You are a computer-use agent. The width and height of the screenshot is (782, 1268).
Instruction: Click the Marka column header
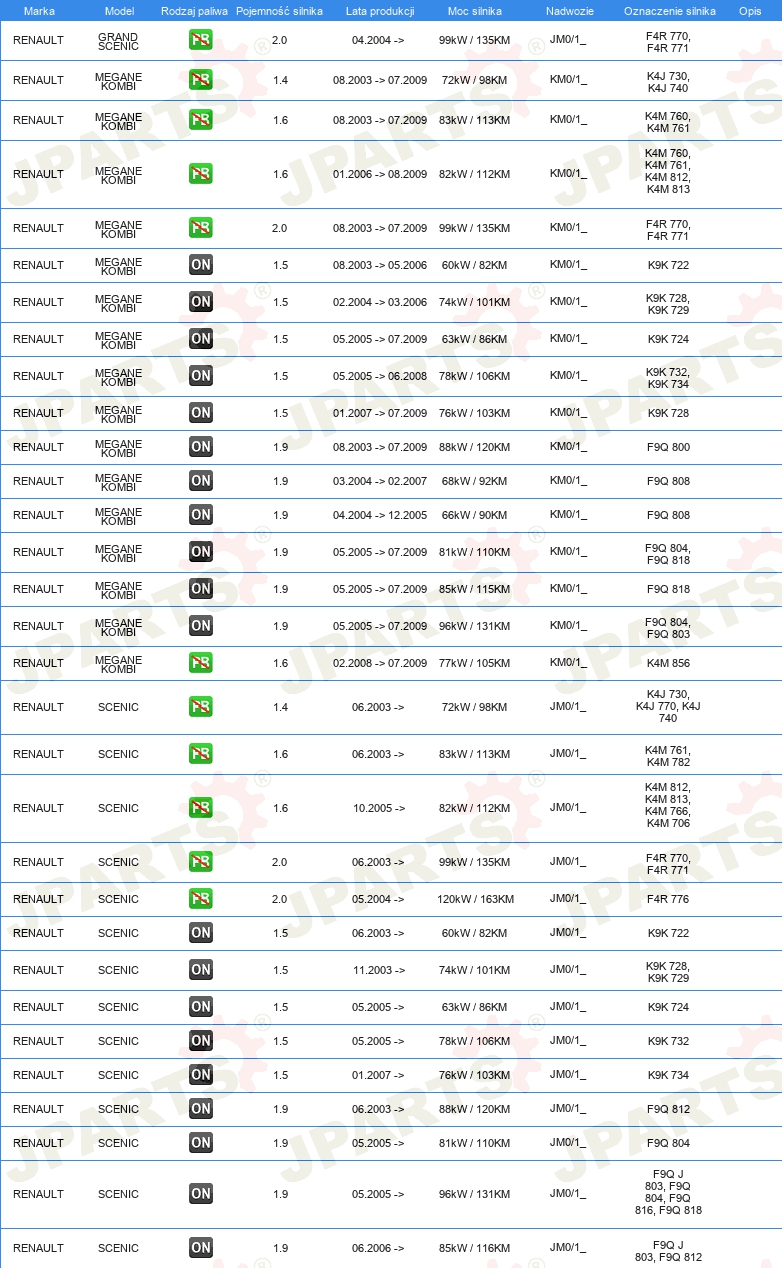(39, 11)
